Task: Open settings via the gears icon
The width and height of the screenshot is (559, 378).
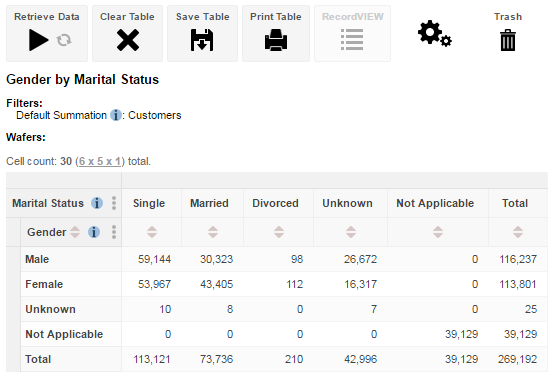Action: (x=435, y=34)
